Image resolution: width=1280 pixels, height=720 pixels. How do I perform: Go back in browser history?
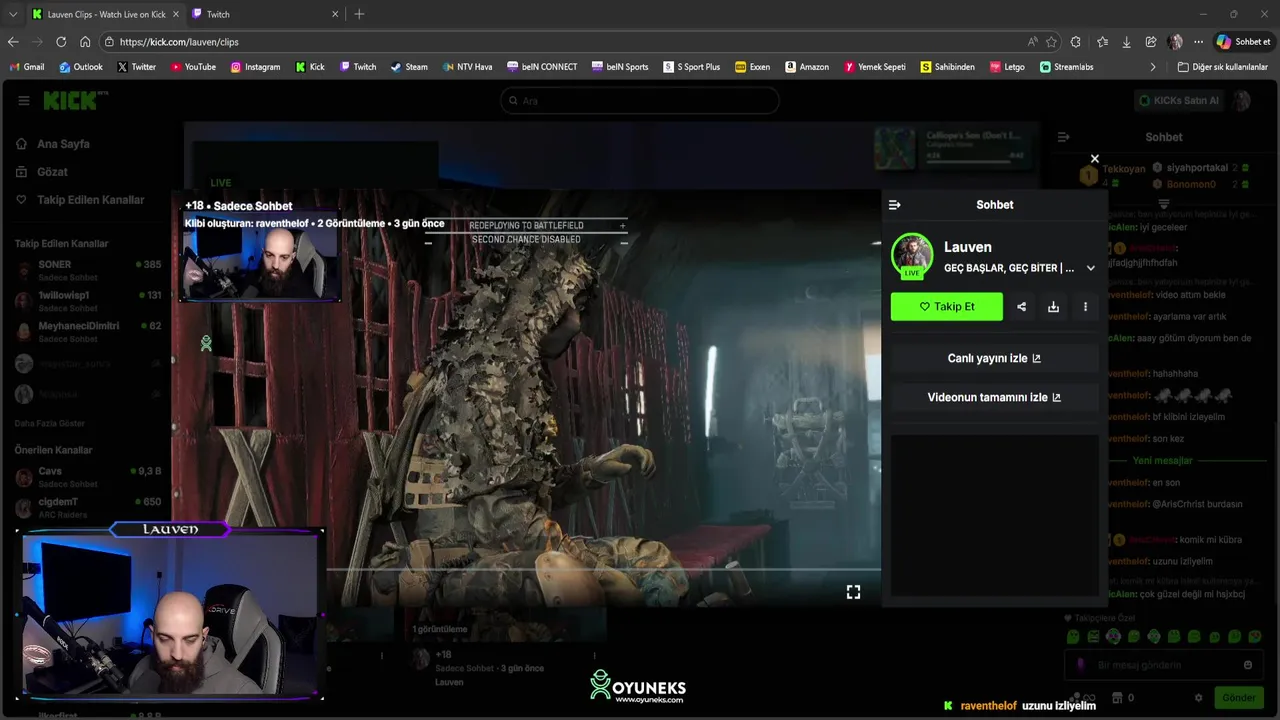(x=13, y=42)
